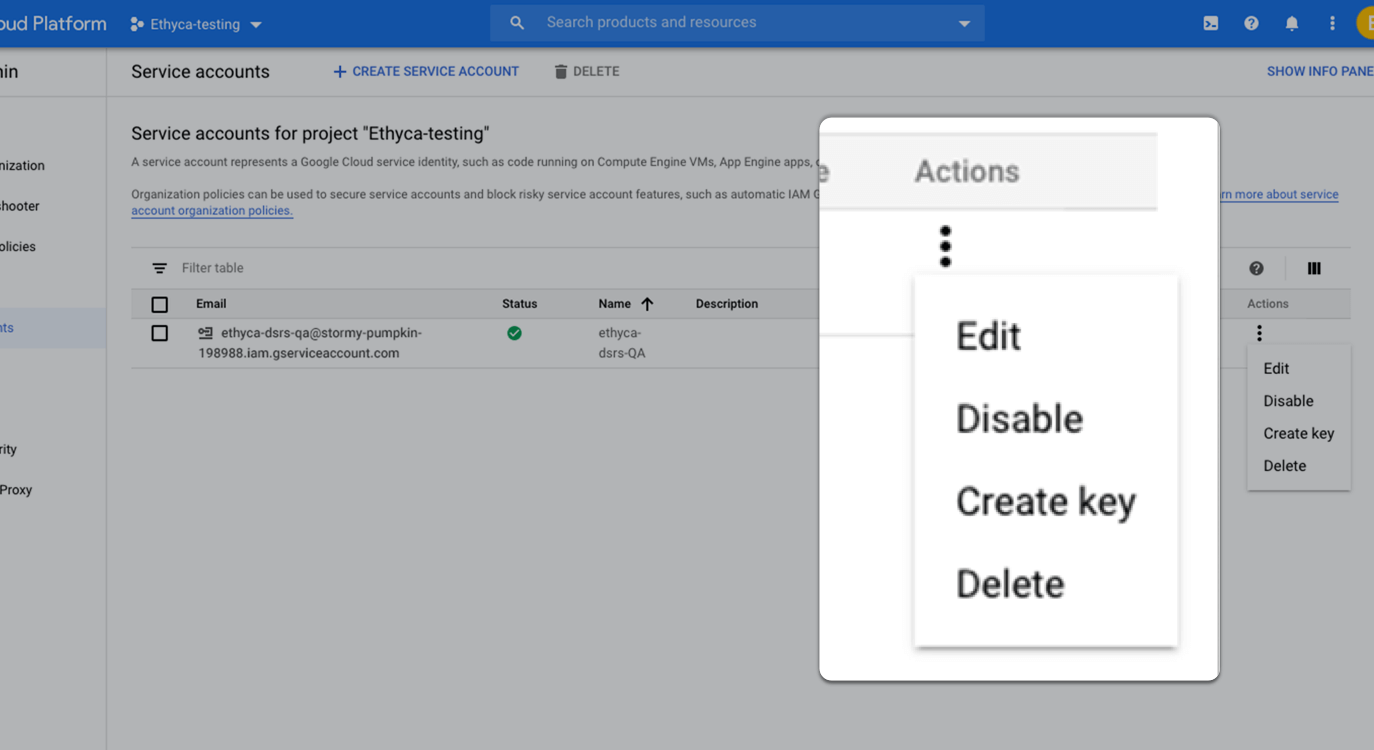Click the service account key icon beside email
This screenshot has height=750, width=1374.
(x=205, y=333)
